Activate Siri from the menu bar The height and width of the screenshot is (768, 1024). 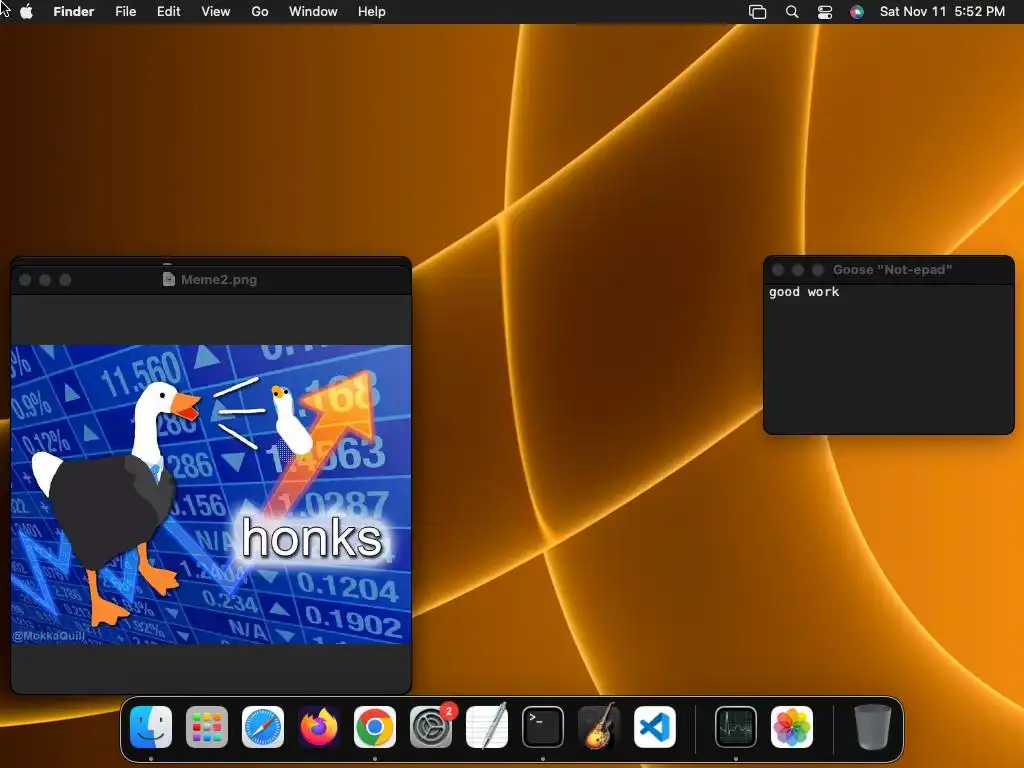(x=857, y=12)
